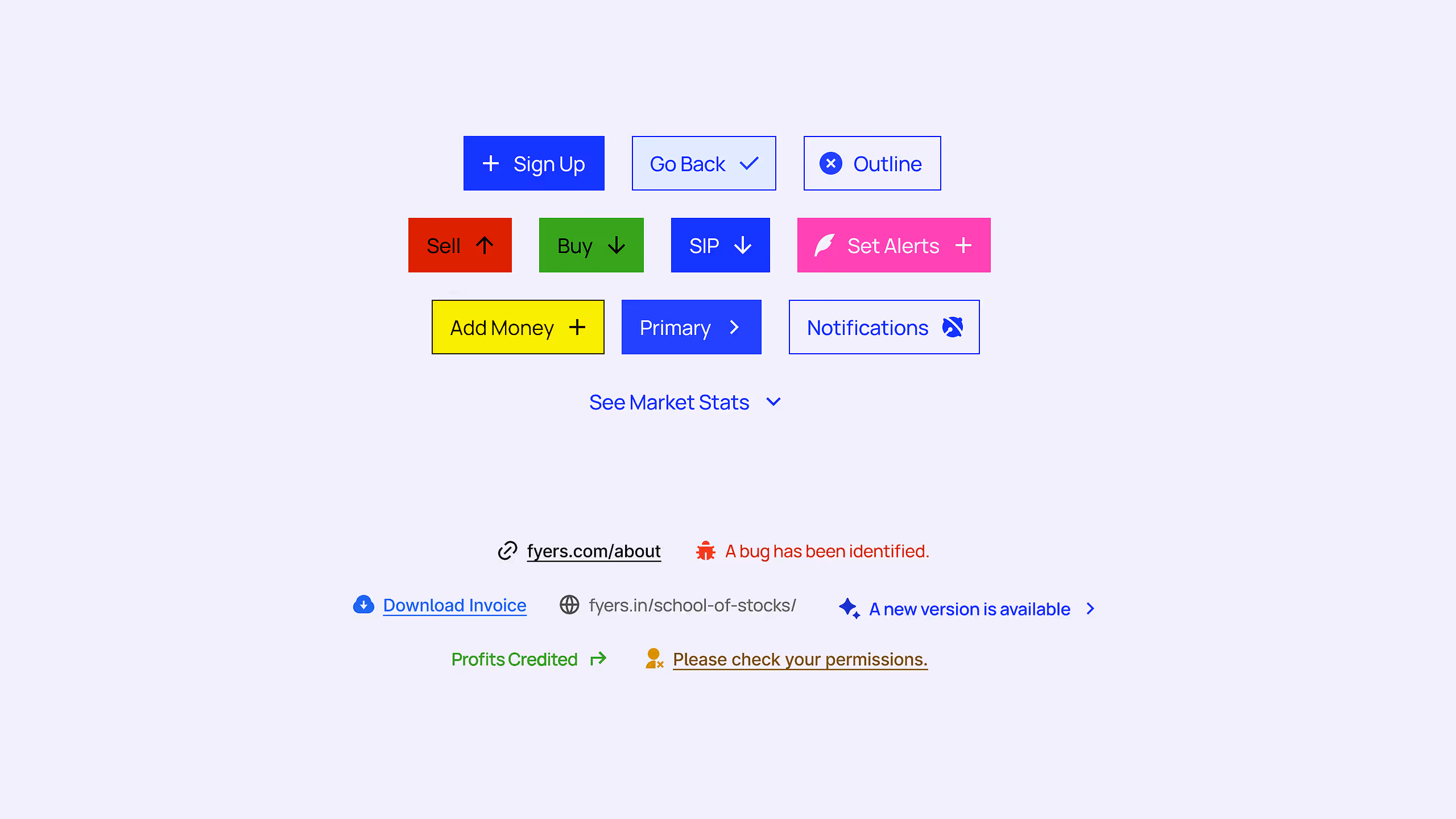Click the bug icon beside the bug message

pyautogui.click(x=705, y=551)
